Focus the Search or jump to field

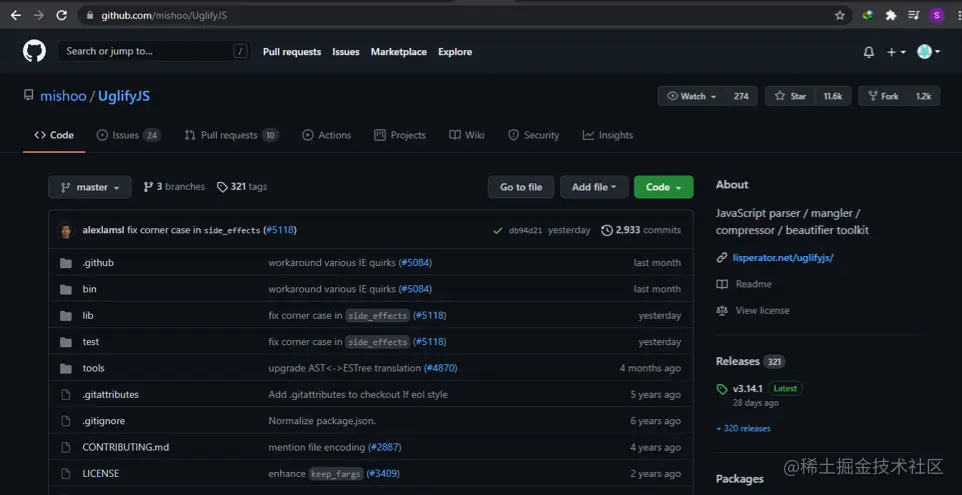153,52
